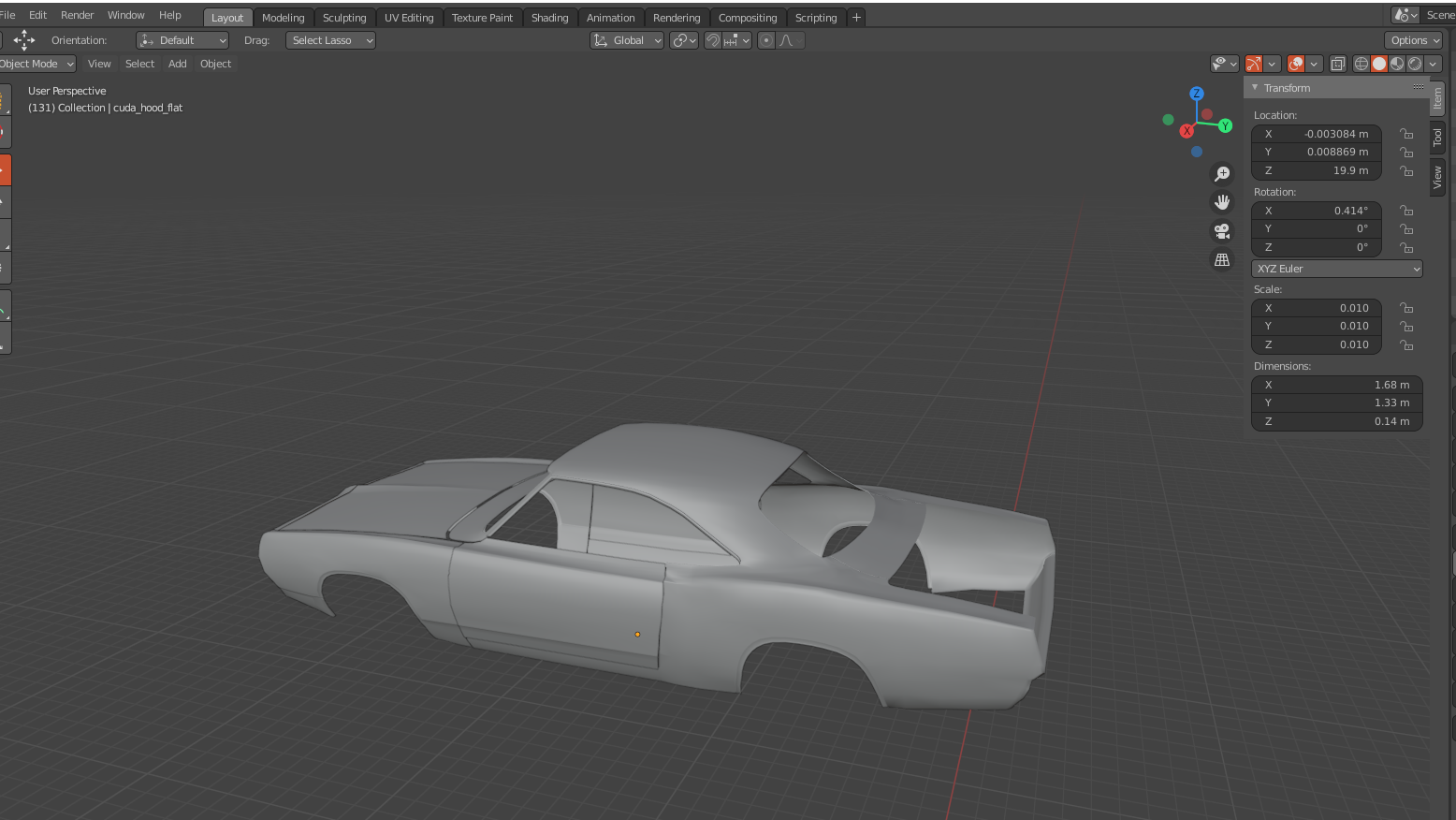Collapse the Transform panel
The width and height of the screenshot is (1456, 820).
(1255, 88)
